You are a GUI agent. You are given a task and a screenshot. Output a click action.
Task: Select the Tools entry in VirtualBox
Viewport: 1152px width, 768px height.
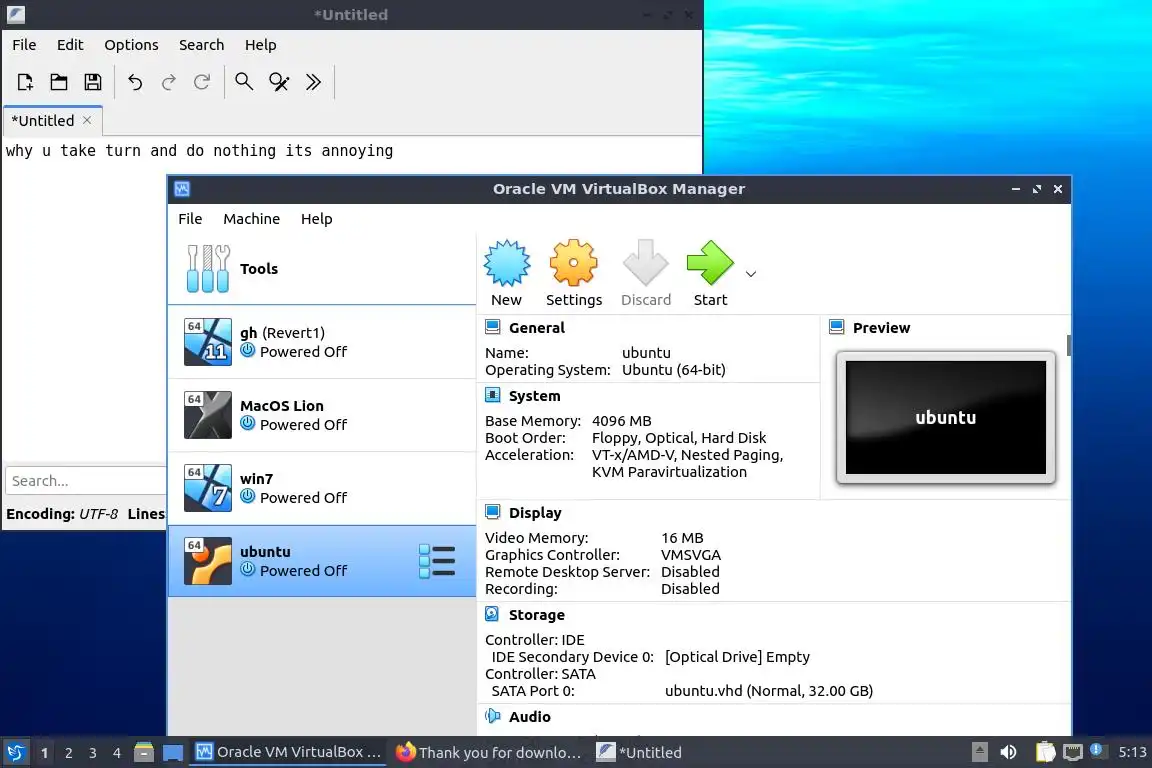[322, 269]
